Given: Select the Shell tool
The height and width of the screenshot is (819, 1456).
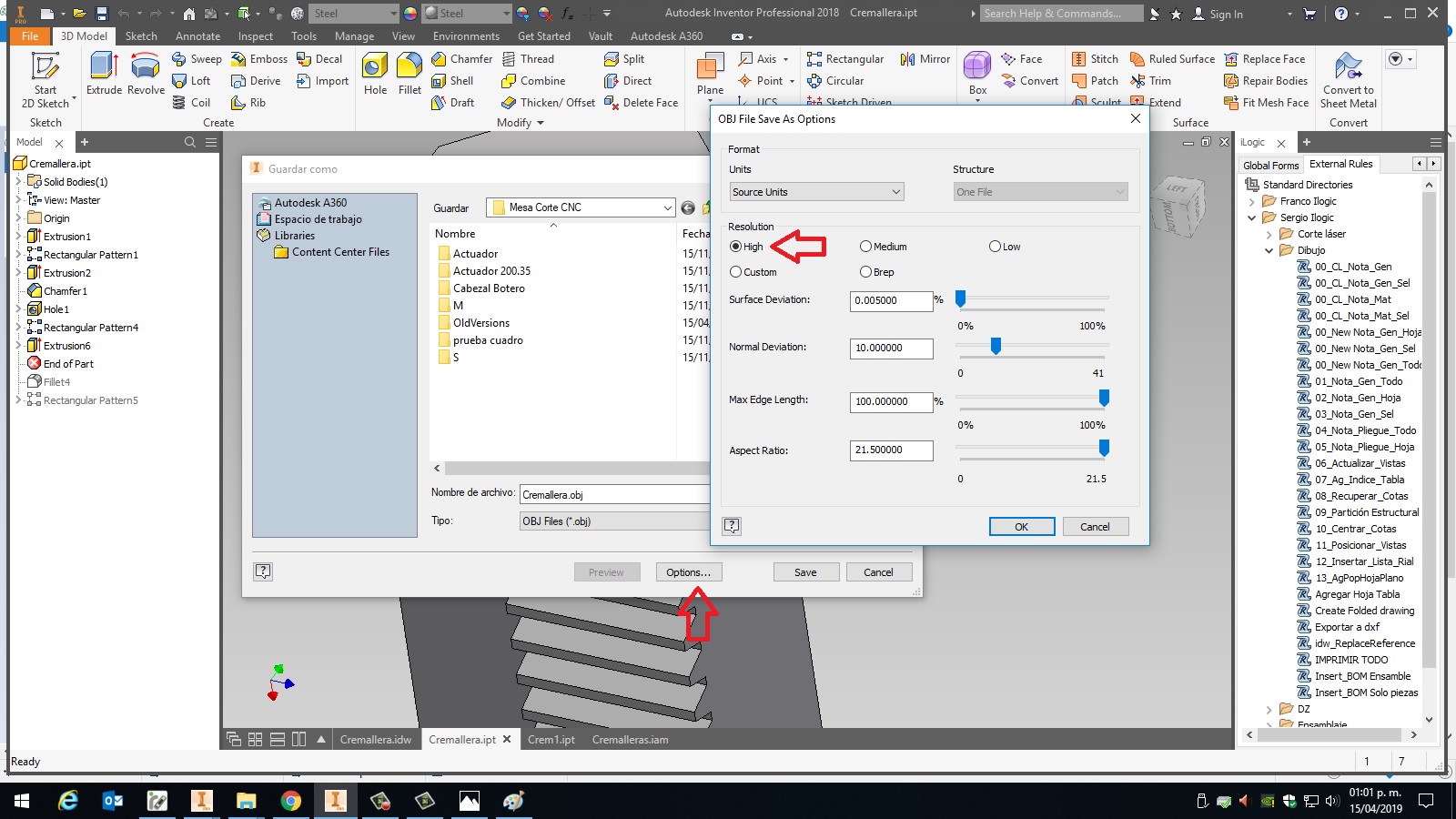Looking at the screenshot, I should point(452,81).
